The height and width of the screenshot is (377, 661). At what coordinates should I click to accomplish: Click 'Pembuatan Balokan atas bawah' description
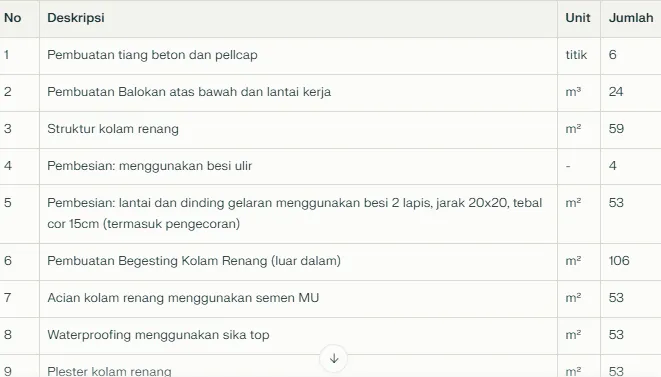[x=189, y=92]
